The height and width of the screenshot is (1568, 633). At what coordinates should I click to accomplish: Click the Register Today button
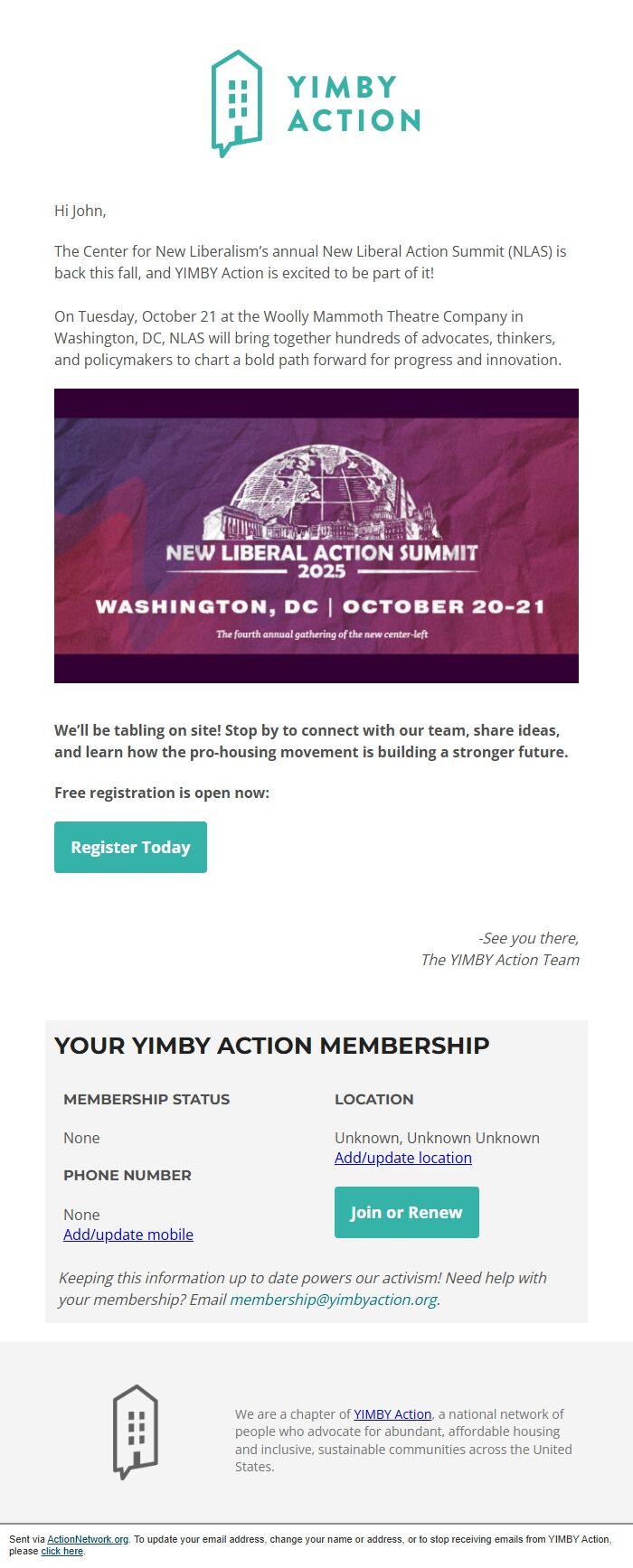pos(130,847)
